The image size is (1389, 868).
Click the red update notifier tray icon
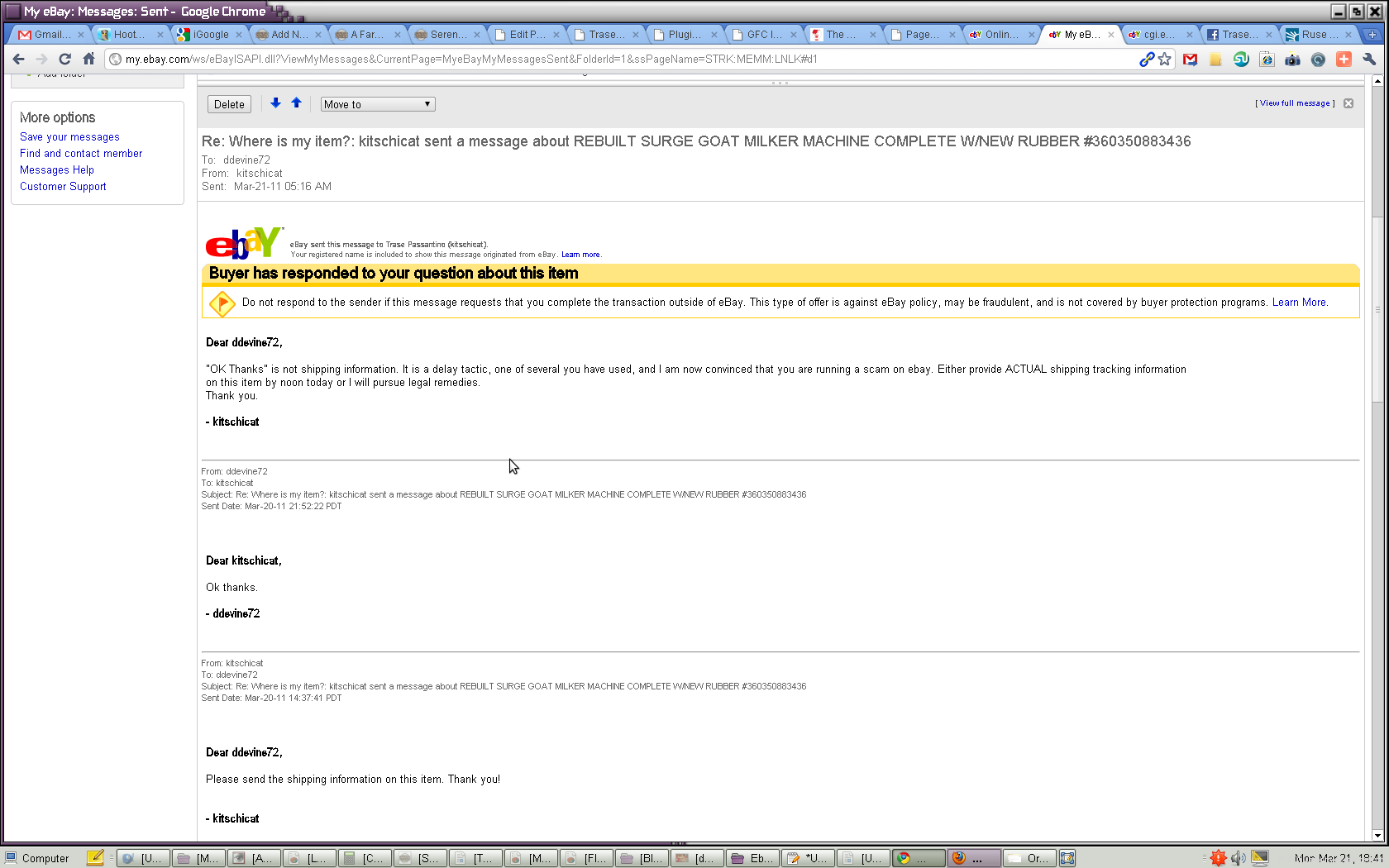point(1218,858)
